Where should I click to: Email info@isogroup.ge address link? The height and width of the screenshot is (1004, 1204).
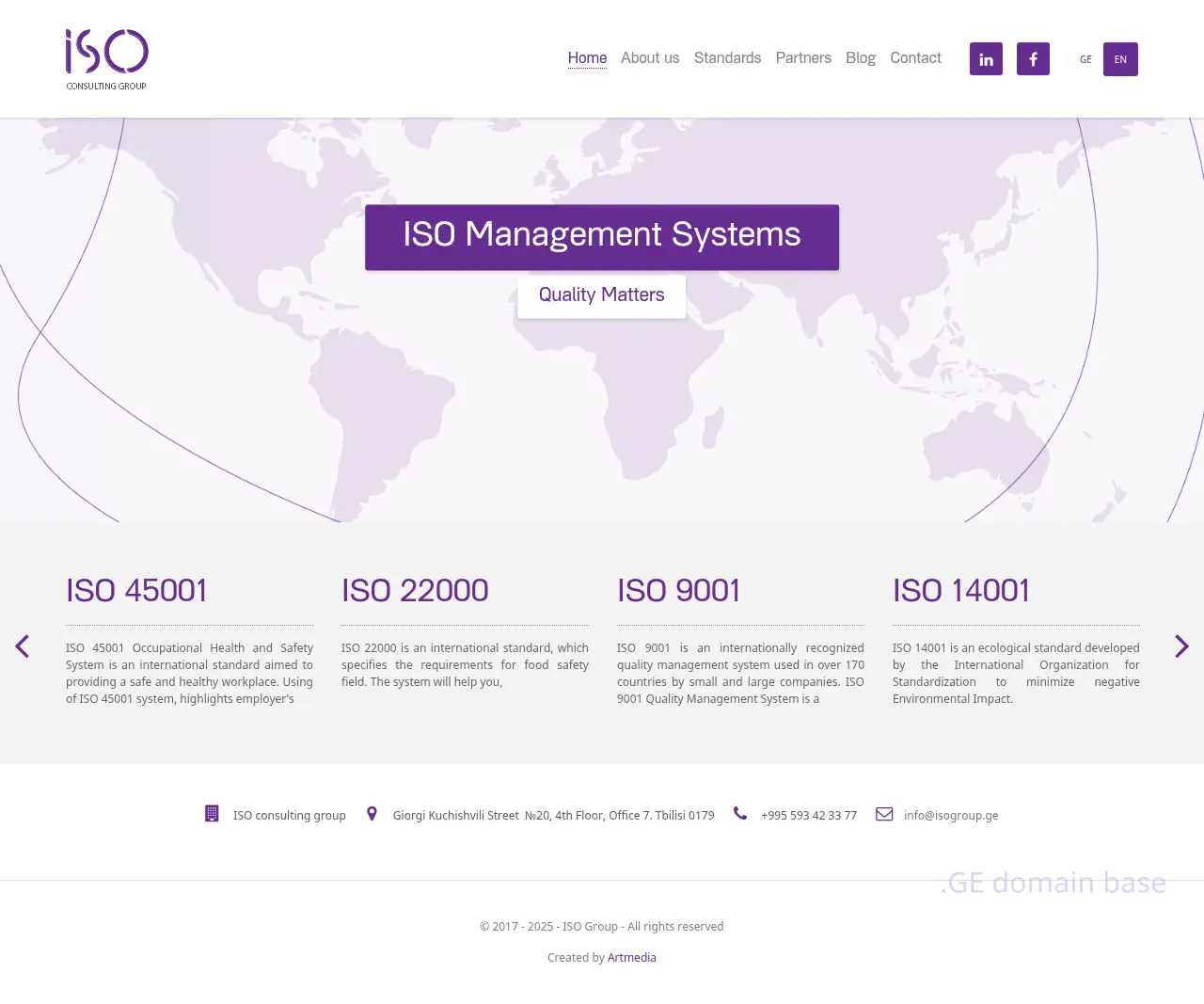951,816
